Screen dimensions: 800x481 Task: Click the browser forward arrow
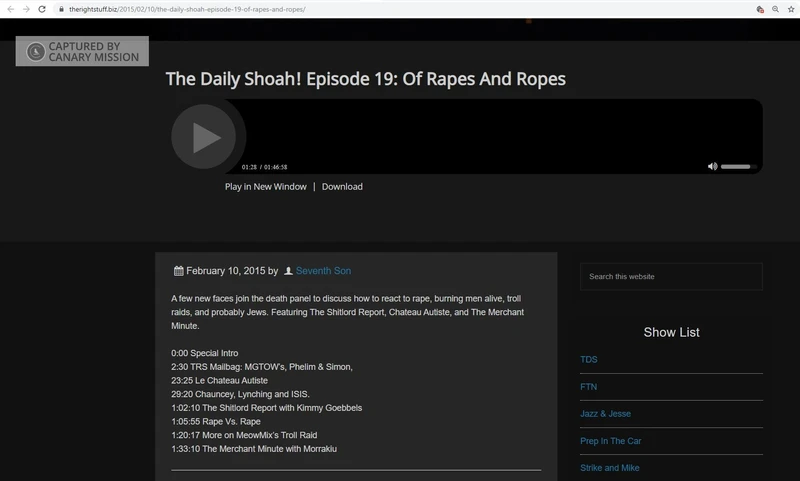pyautogui.click(x=24, y=8)
